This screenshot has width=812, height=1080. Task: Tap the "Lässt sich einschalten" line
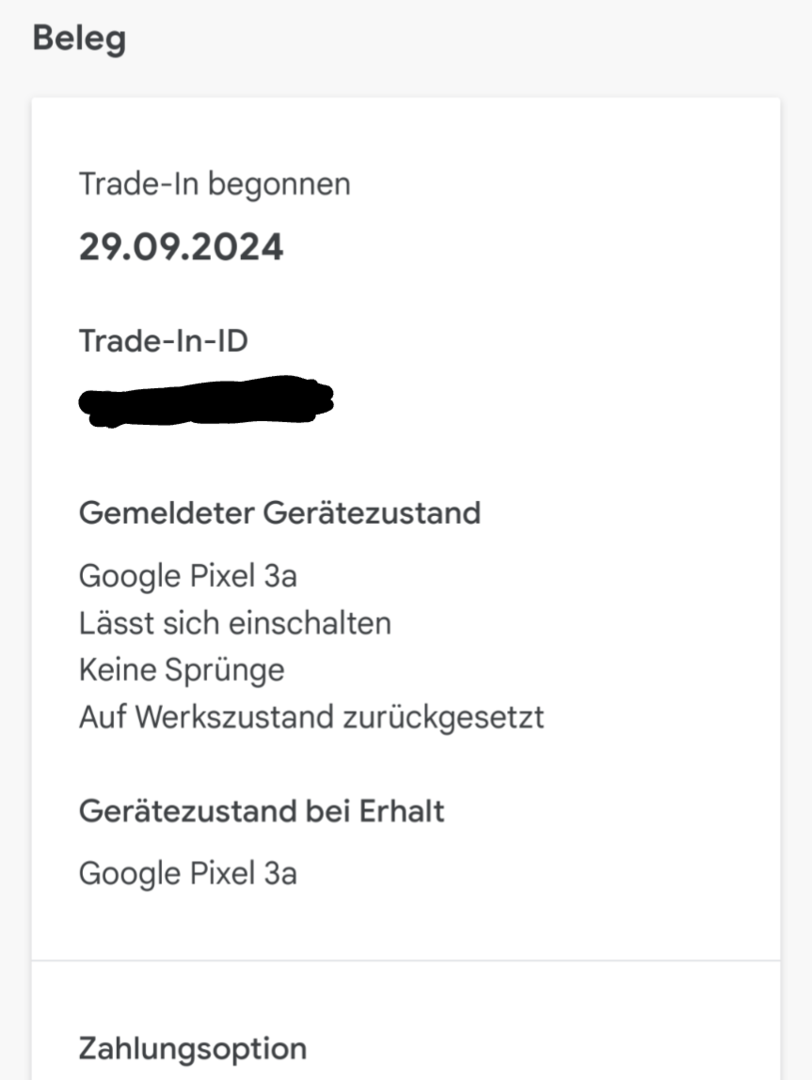[x=235, y=623]
